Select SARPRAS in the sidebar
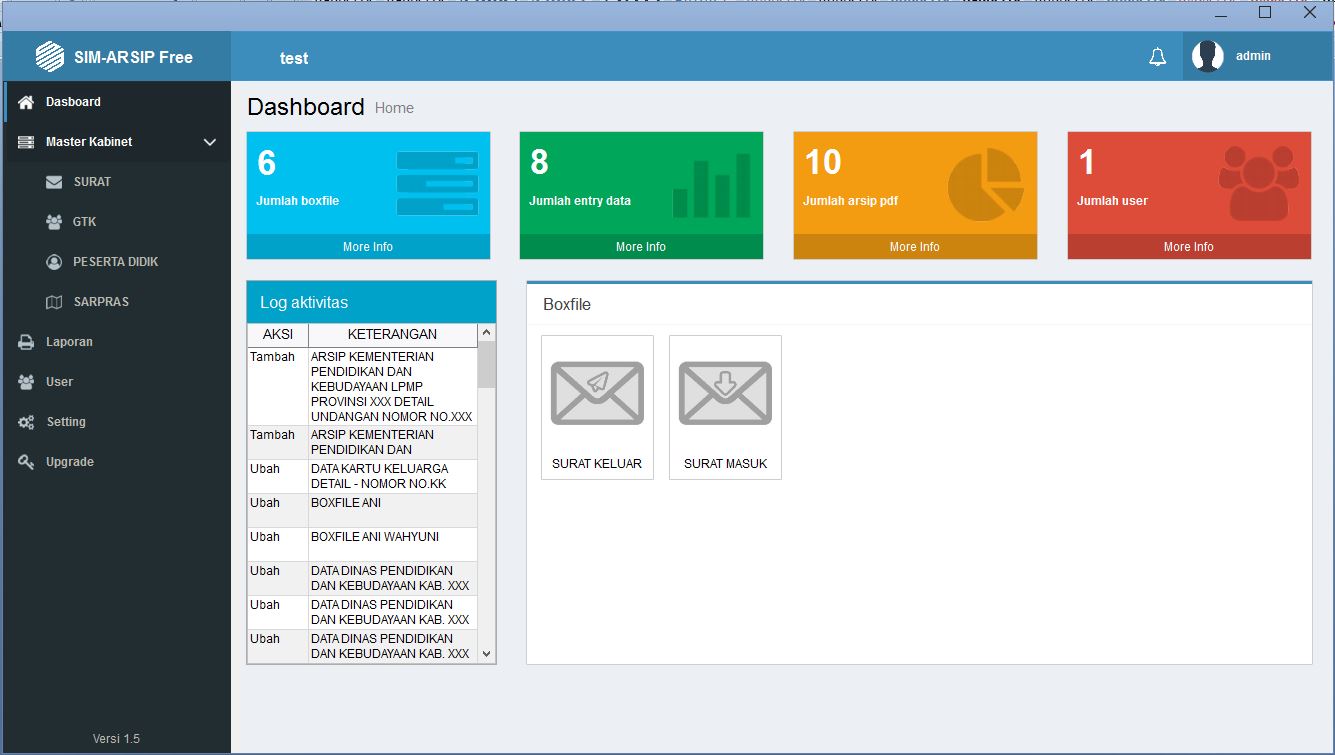 101,302
